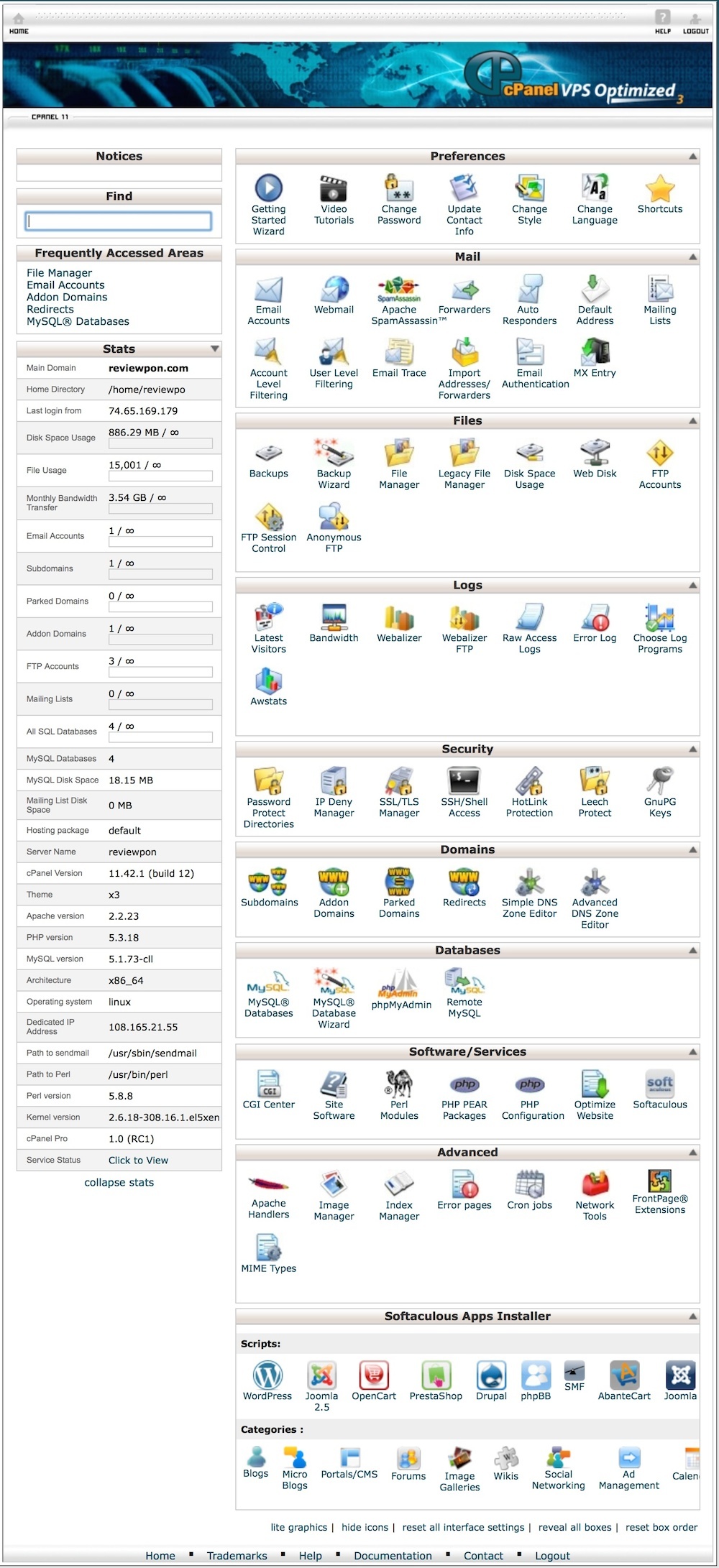719x1568 pixels.
Task: Open Video Tutorials
Action: tap(334, 188)
